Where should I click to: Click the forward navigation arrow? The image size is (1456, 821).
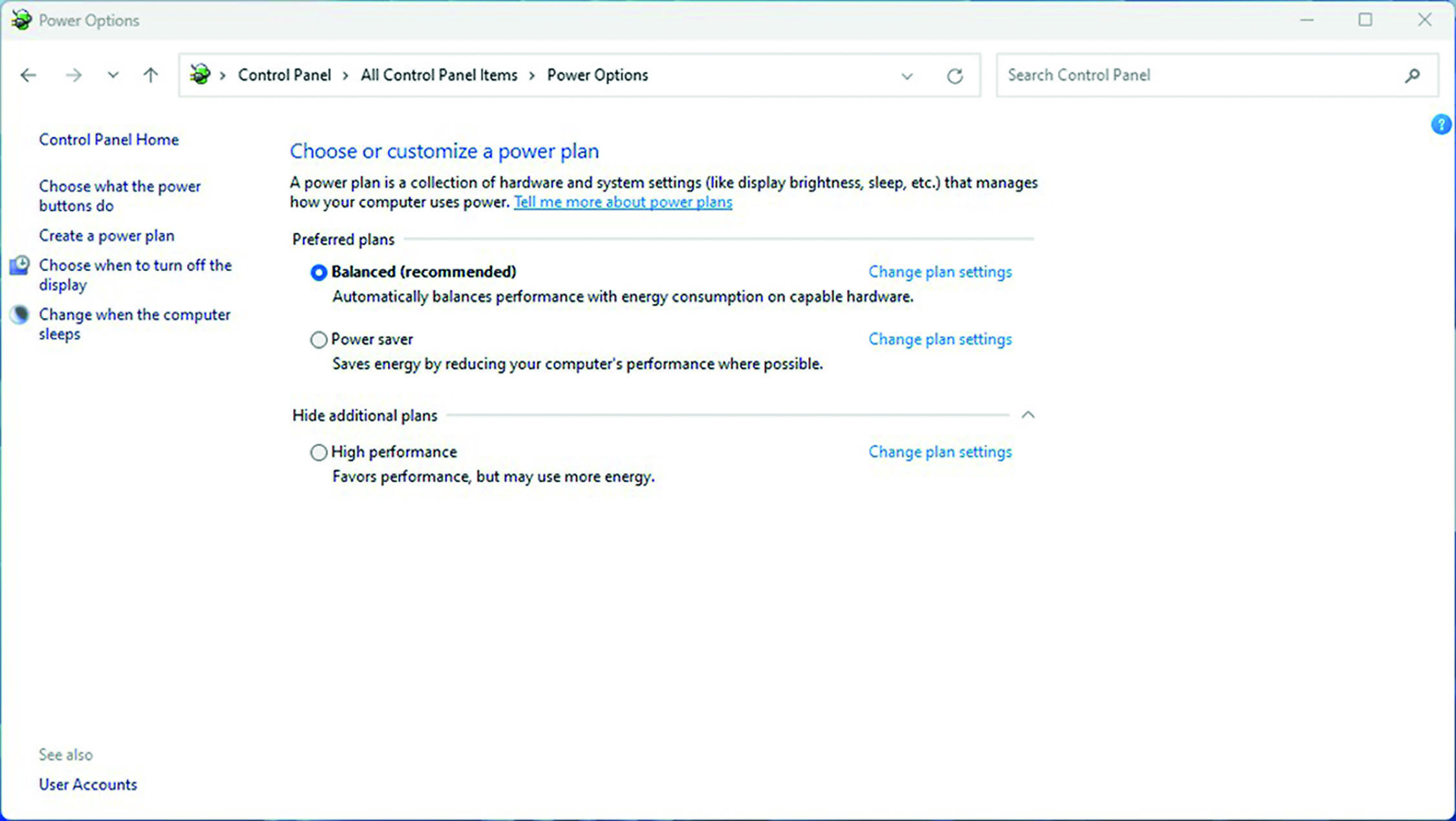(73, 75)
